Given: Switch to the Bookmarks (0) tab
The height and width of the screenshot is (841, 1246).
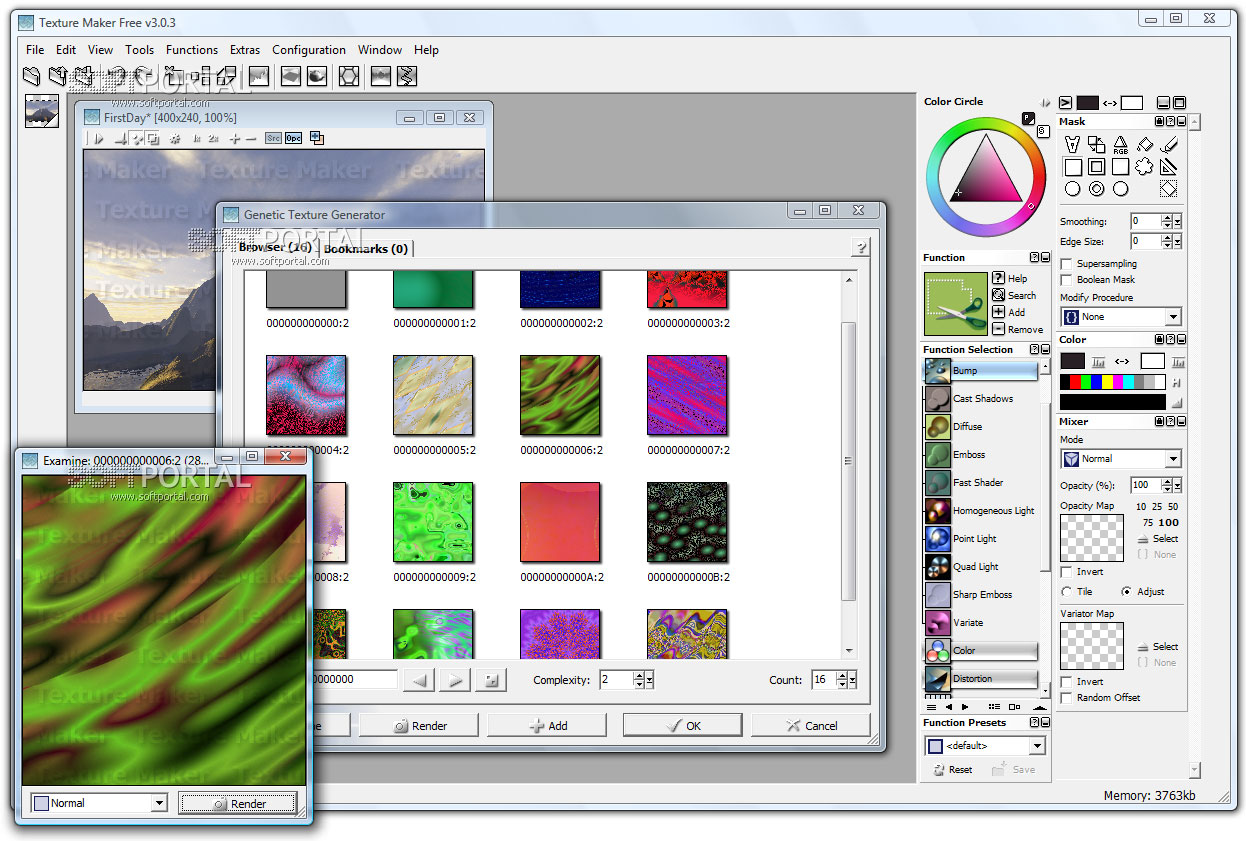Looking at the screenshot, I should pyautogui.click(x=366, y=249).
